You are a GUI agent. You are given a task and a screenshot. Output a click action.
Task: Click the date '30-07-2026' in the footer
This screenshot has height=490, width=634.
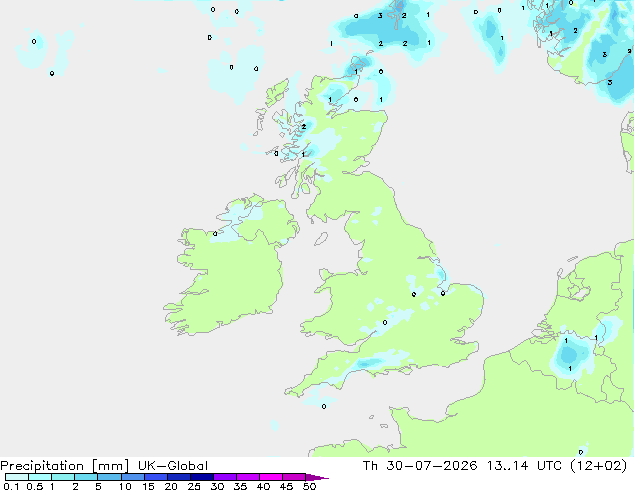[x=431, y=466]
